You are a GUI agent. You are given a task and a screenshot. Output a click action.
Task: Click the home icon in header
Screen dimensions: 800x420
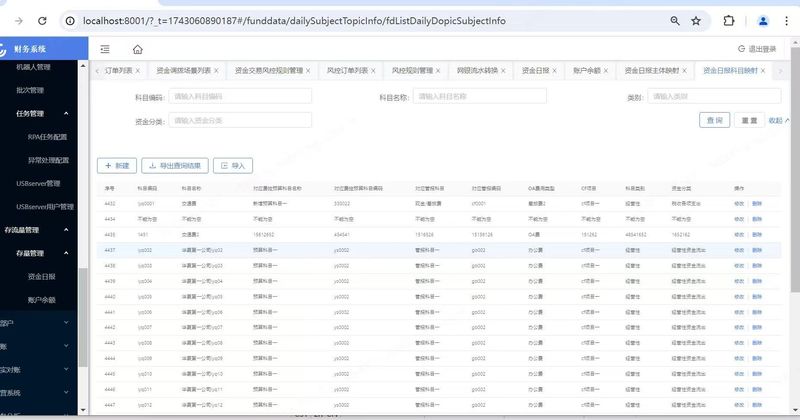pos(137,50)
